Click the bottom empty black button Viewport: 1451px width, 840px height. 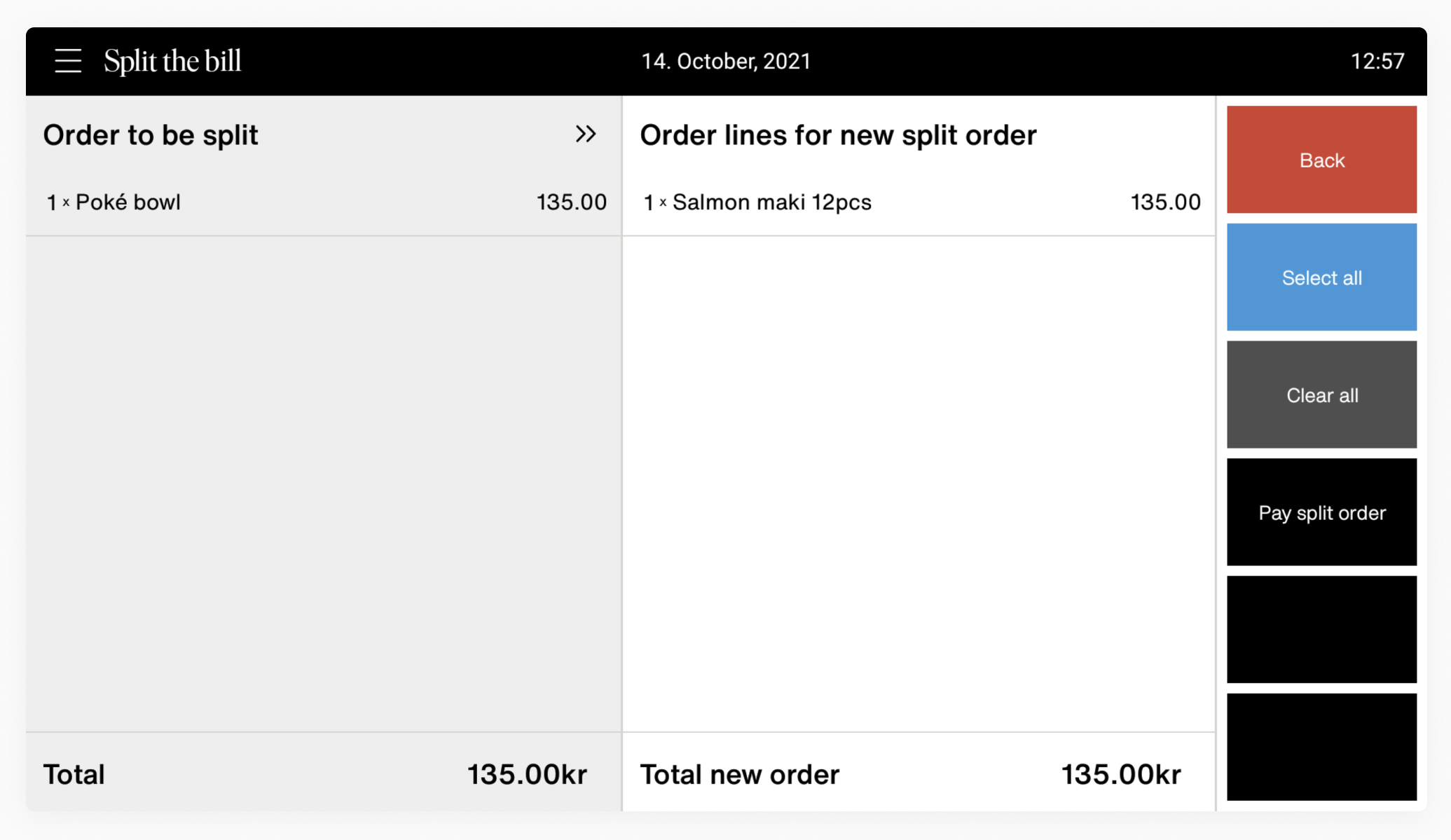1321,747
